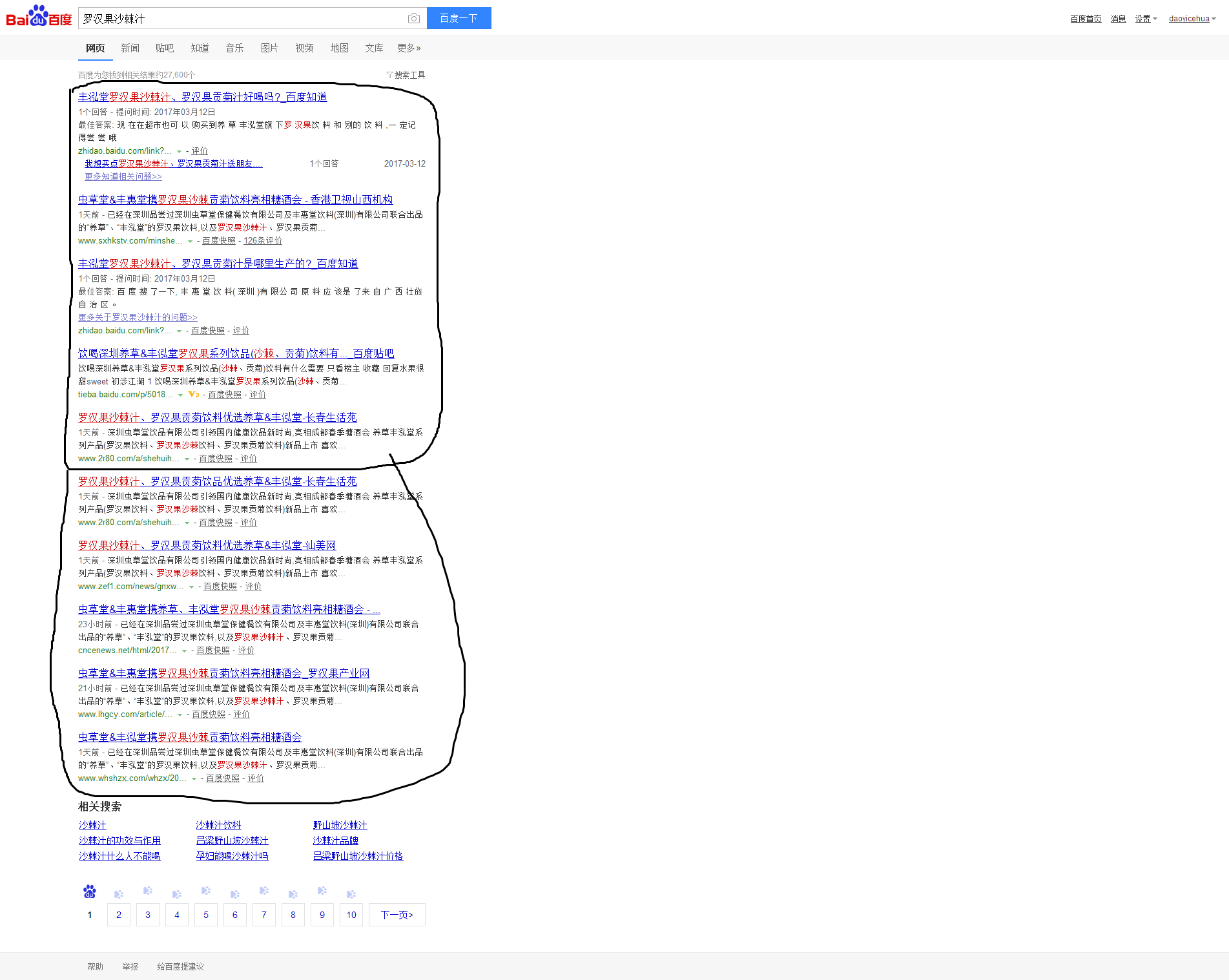Go to page 7 of results
Viewport: 1229px width, 980px height.
coord(264,915)
